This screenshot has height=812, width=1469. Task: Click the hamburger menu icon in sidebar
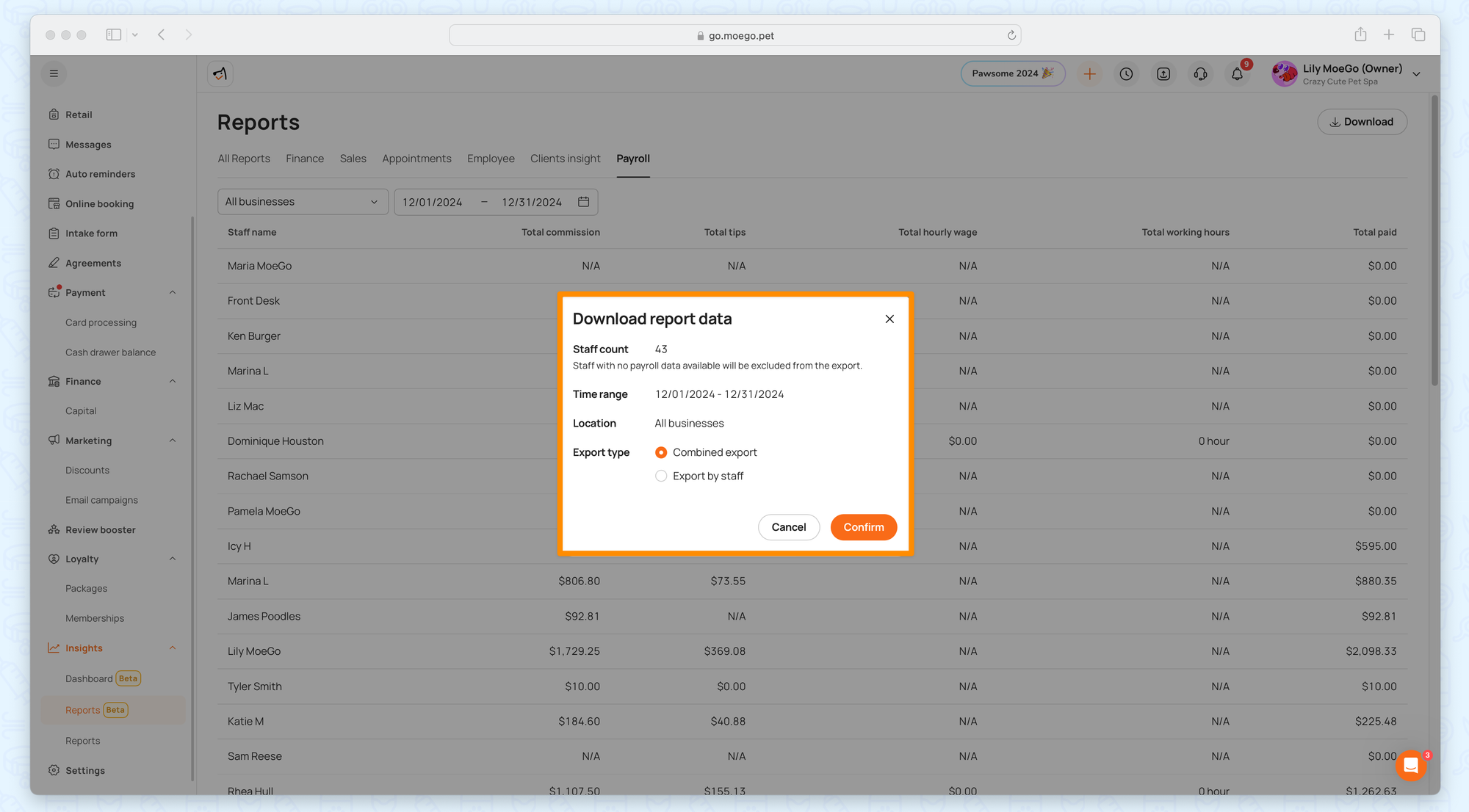tap(54, 73)
